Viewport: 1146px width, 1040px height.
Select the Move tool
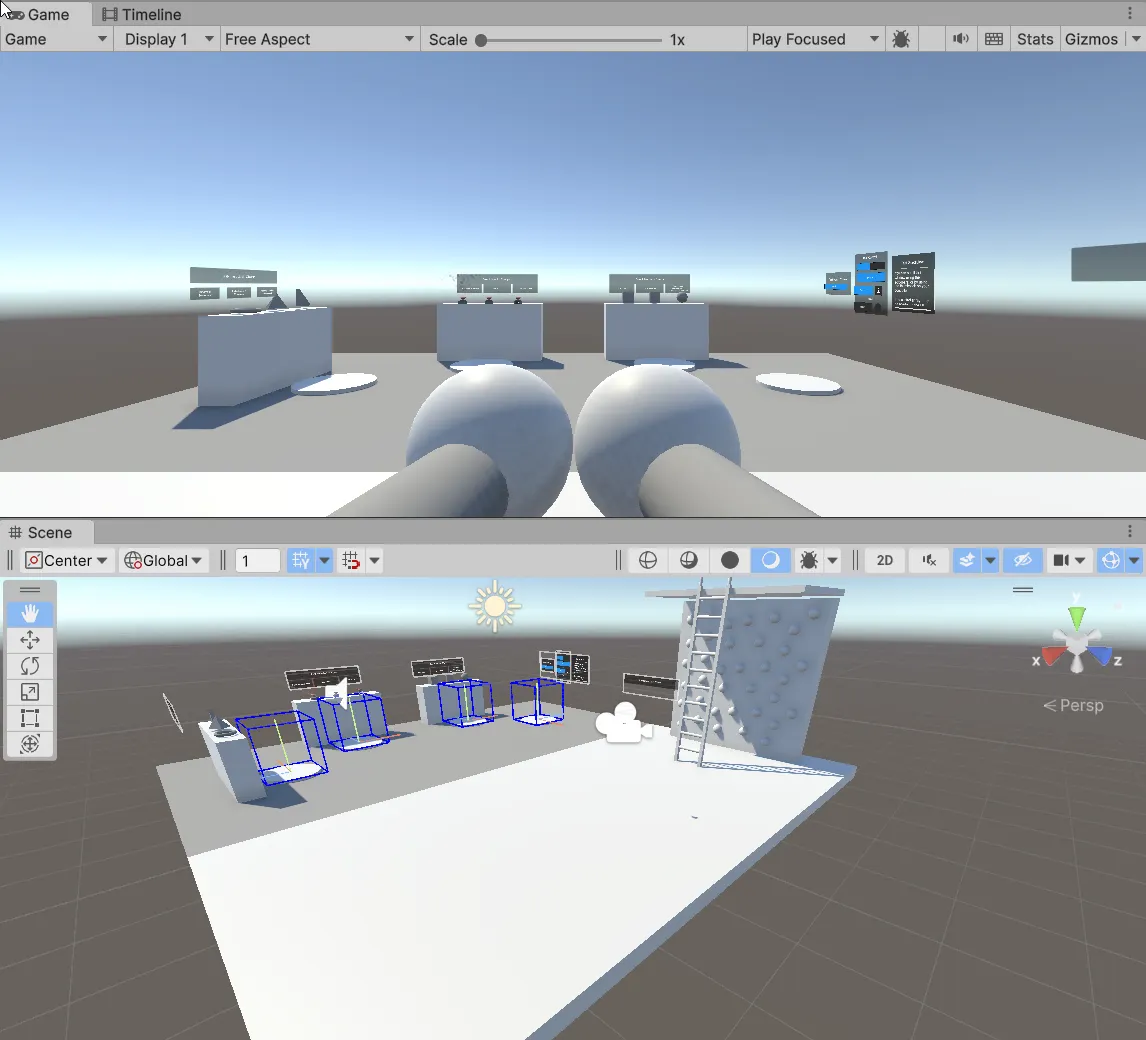pyautogui.click(x=30, y=640)
